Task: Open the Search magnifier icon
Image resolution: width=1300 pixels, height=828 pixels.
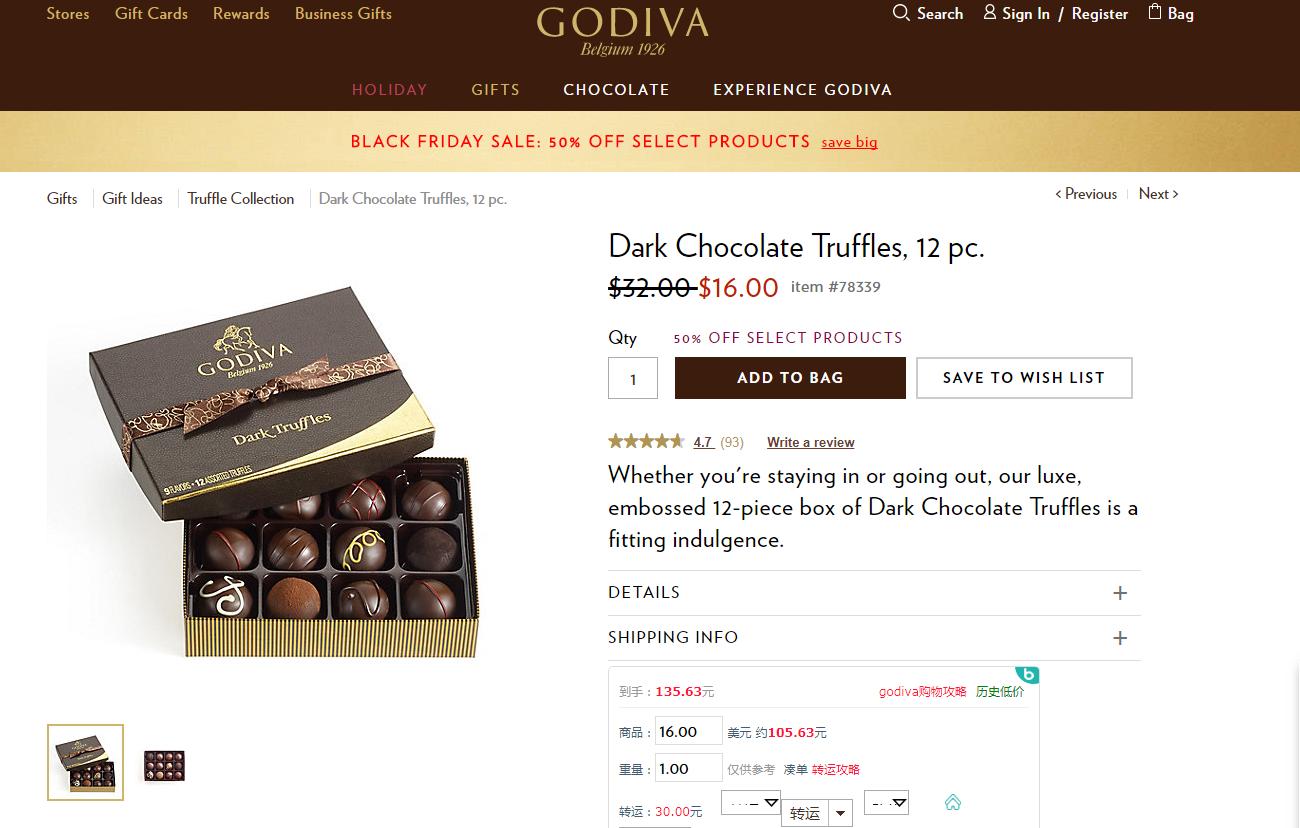Action: 900,13
